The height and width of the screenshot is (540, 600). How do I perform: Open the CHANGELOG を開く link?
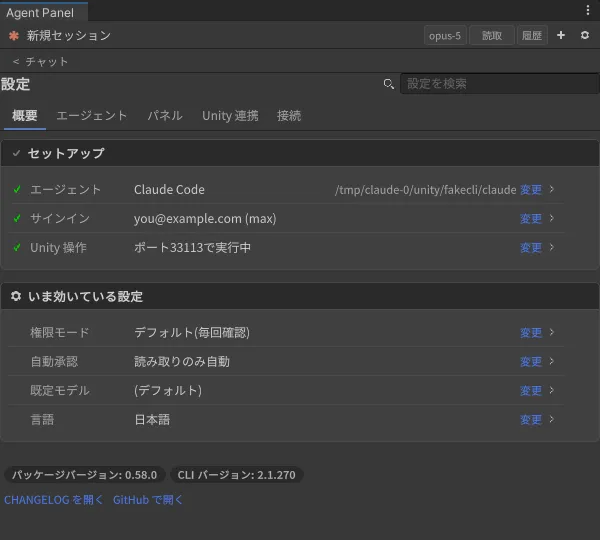(54, 500)
